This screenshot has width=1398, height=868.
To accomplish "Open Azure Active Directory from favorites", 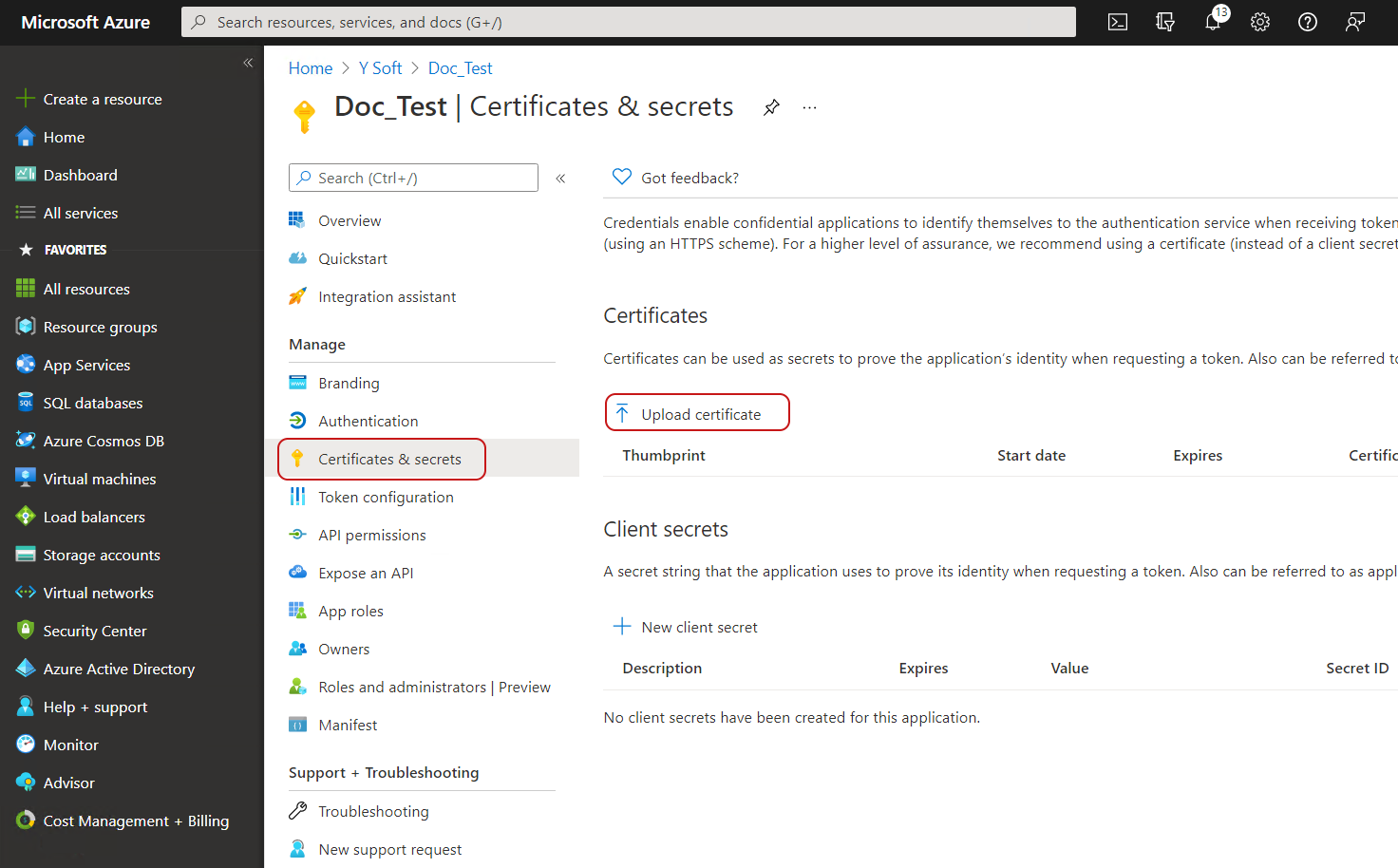I will [x=119, y=669].
